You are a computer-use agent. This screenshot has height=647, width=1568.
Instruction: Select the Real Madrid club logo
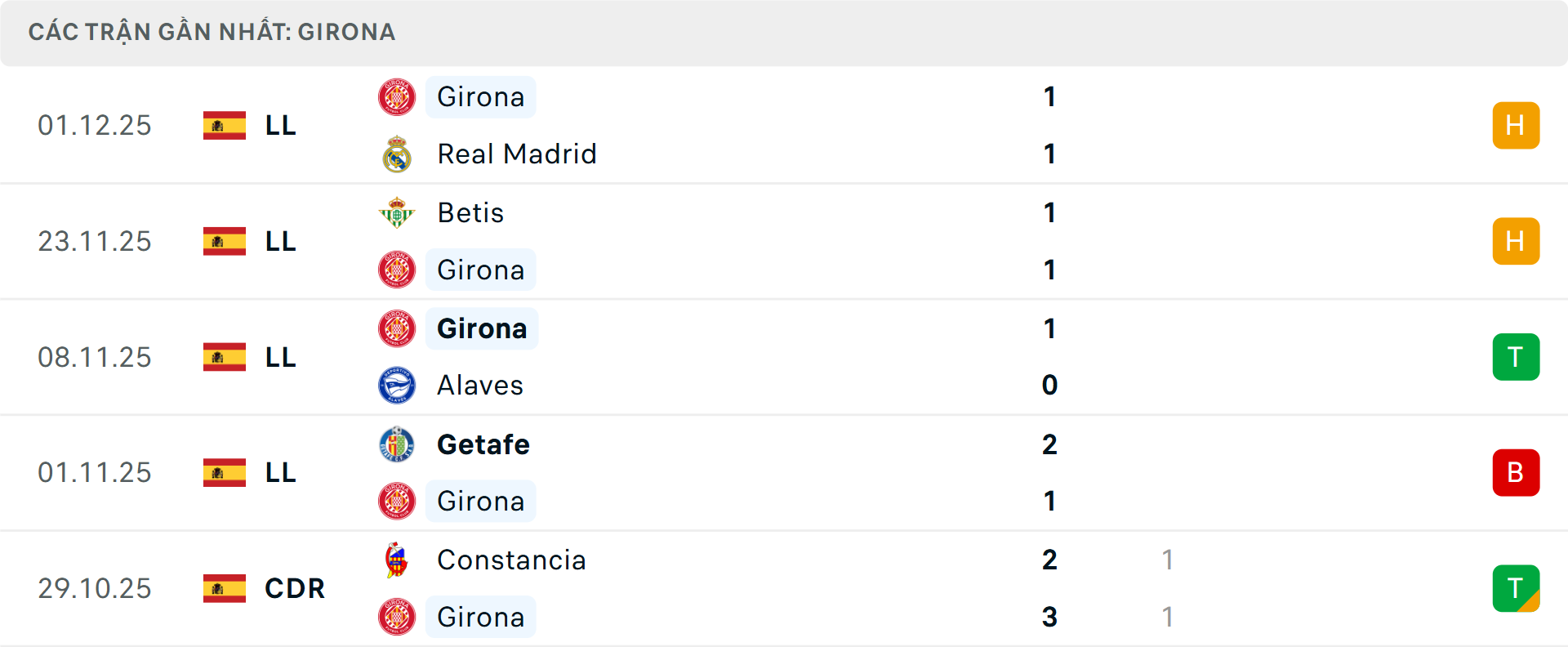point(397,154)
